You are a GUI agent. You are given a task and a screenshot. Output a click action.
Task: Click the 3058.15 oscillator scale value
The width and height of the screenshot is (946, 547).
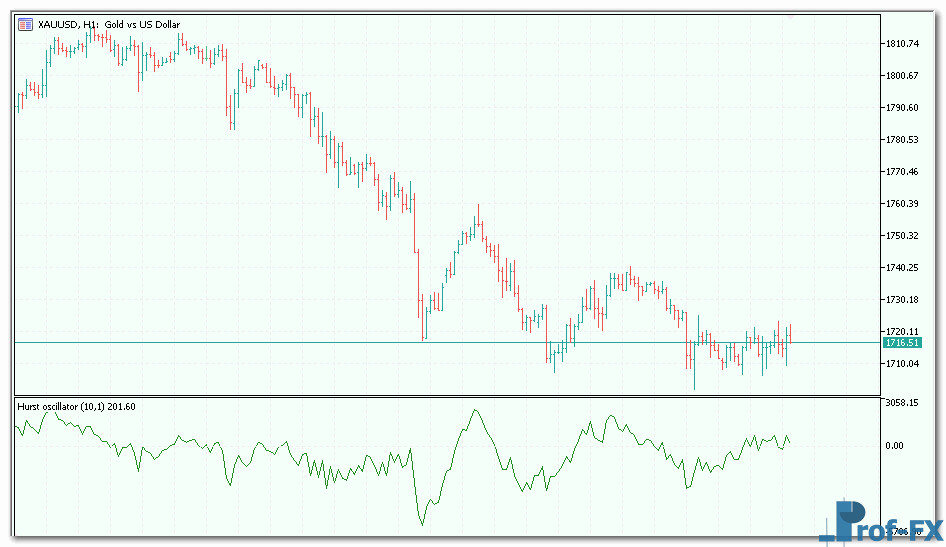point(903,403)
